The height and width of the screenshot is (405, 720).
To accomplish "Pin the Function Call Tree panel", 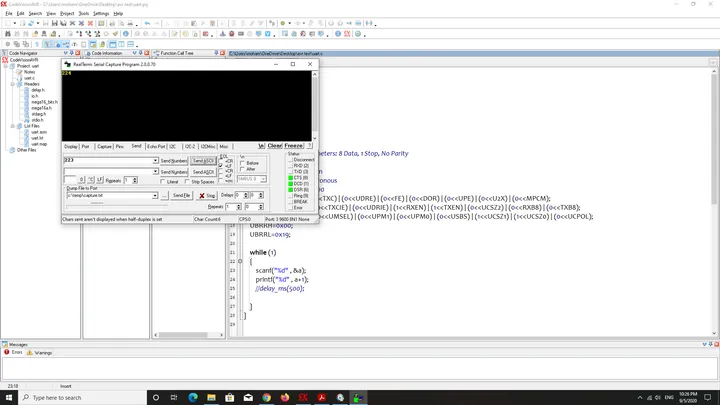I will (x=216, y=53).
